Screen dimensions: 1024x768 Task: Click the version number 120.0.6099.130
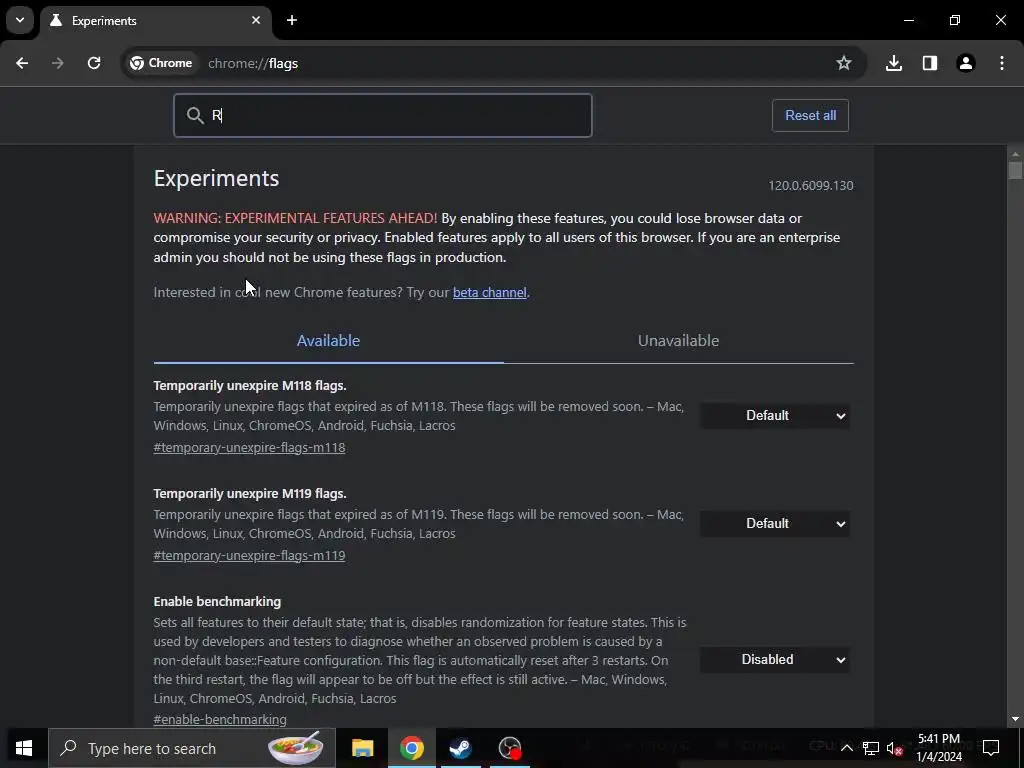coord(810,185)
